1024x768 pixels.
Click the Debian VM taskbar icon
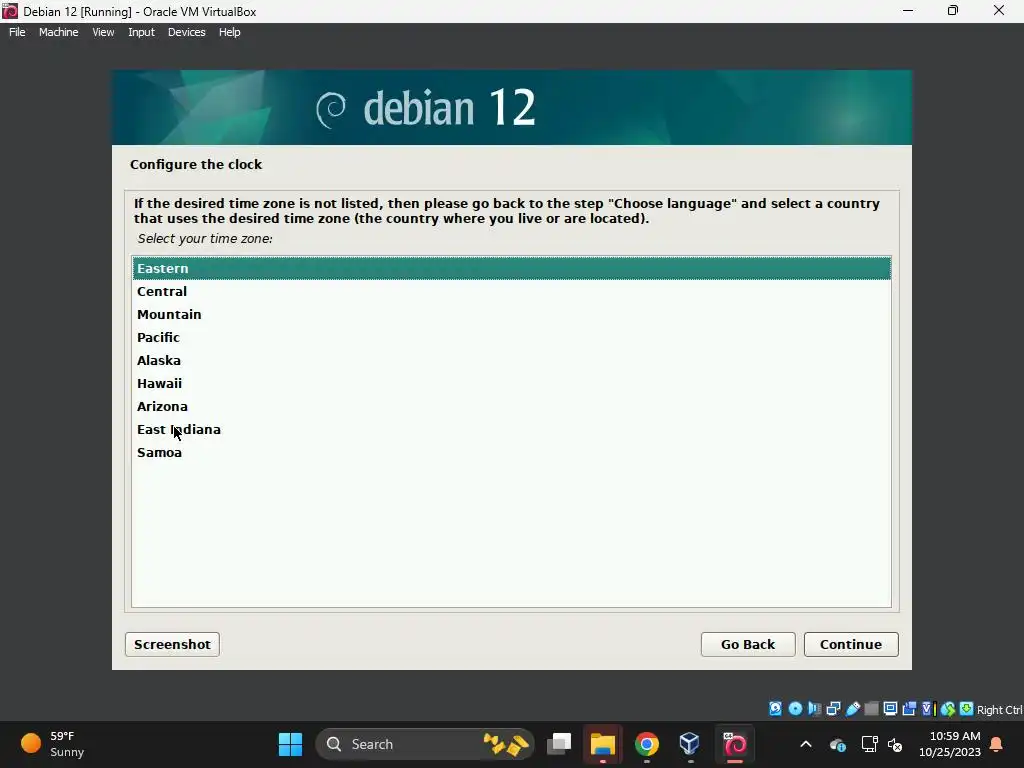click(x=734, y=744)
